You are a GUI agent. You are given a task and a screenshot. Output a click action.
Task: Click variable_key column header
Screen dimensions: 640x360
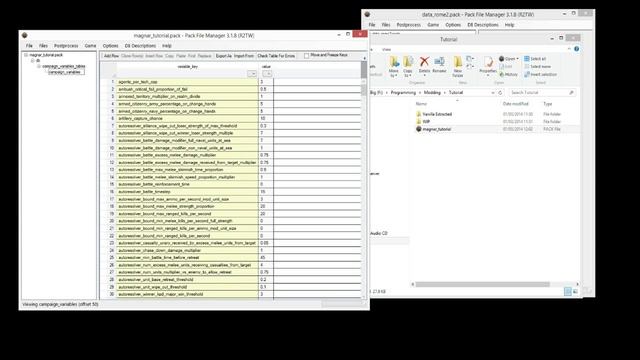188,66
